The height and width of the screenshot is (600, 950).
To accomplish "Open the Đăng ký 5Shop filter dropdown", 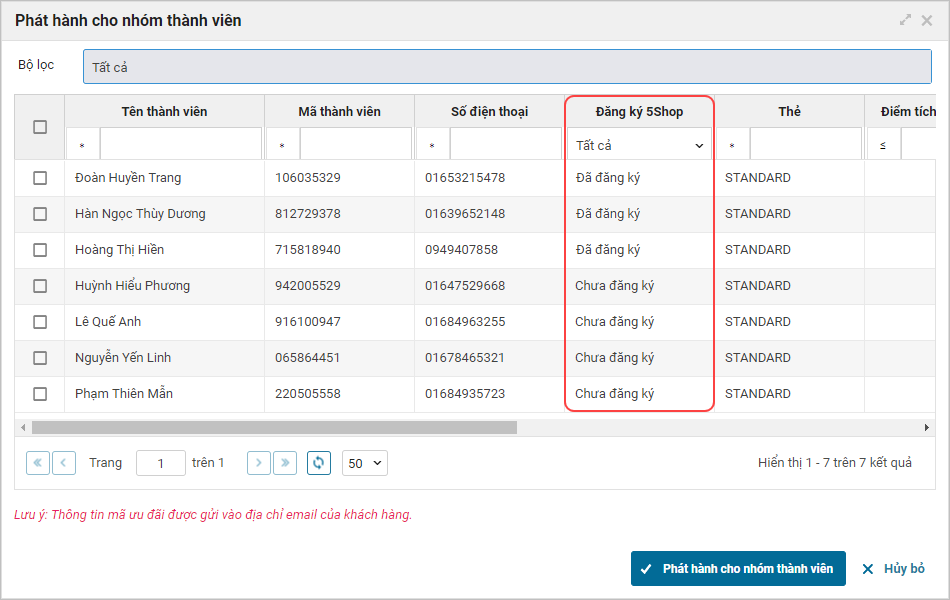I will (x=639, y=145).
